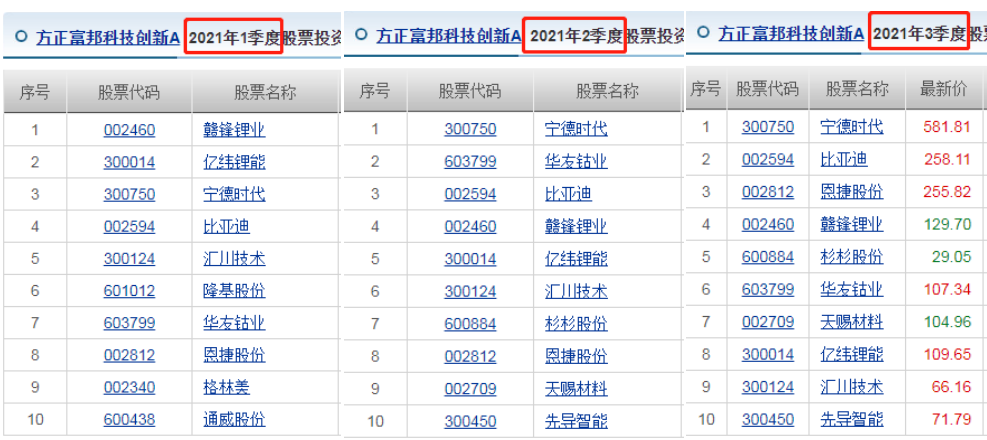Open 汇川技术 in the 1季度 table
Screen dimensions: 987x440
pos(234,258)
